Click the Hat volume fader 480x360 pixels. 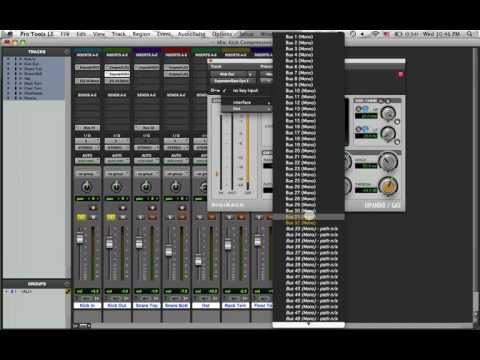point(198,260)
